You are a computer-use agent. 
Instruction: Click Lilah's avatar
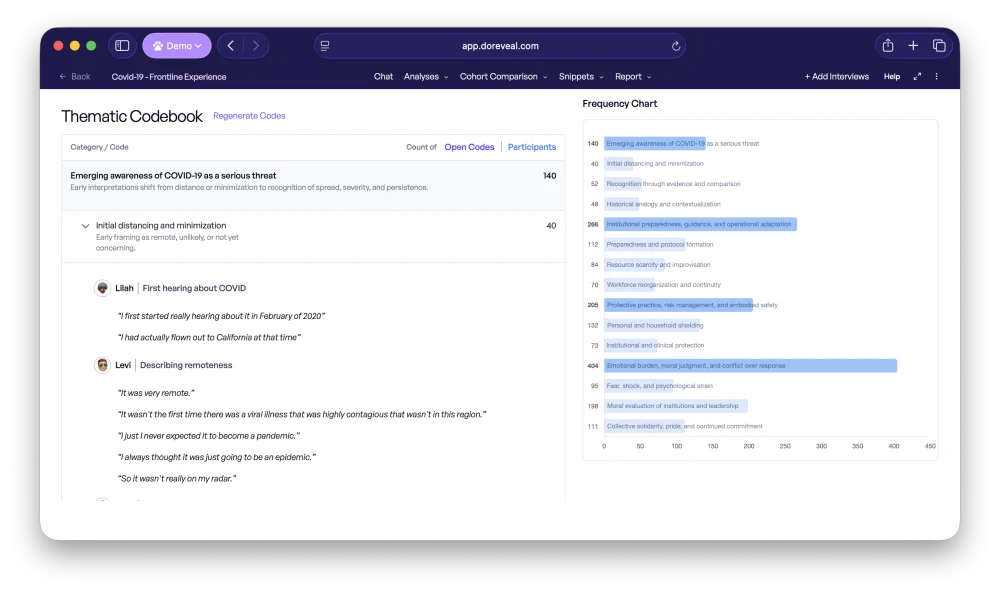102,288
